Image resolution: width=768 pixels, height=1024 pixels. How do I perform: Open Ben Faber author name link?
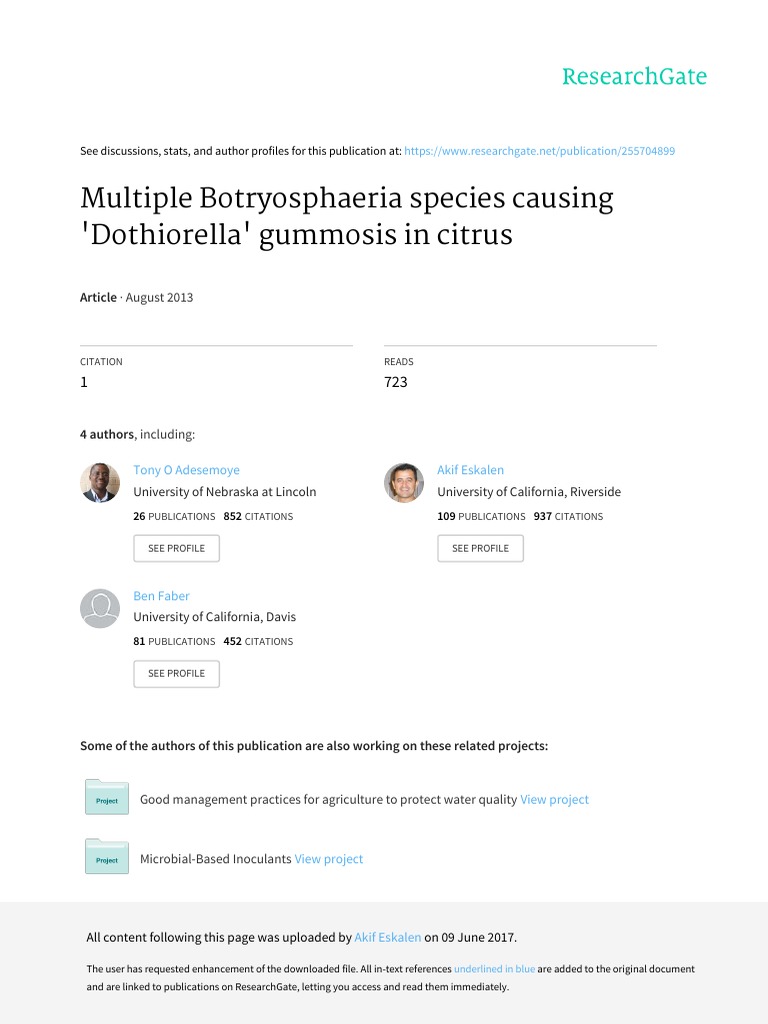(160, 595)
